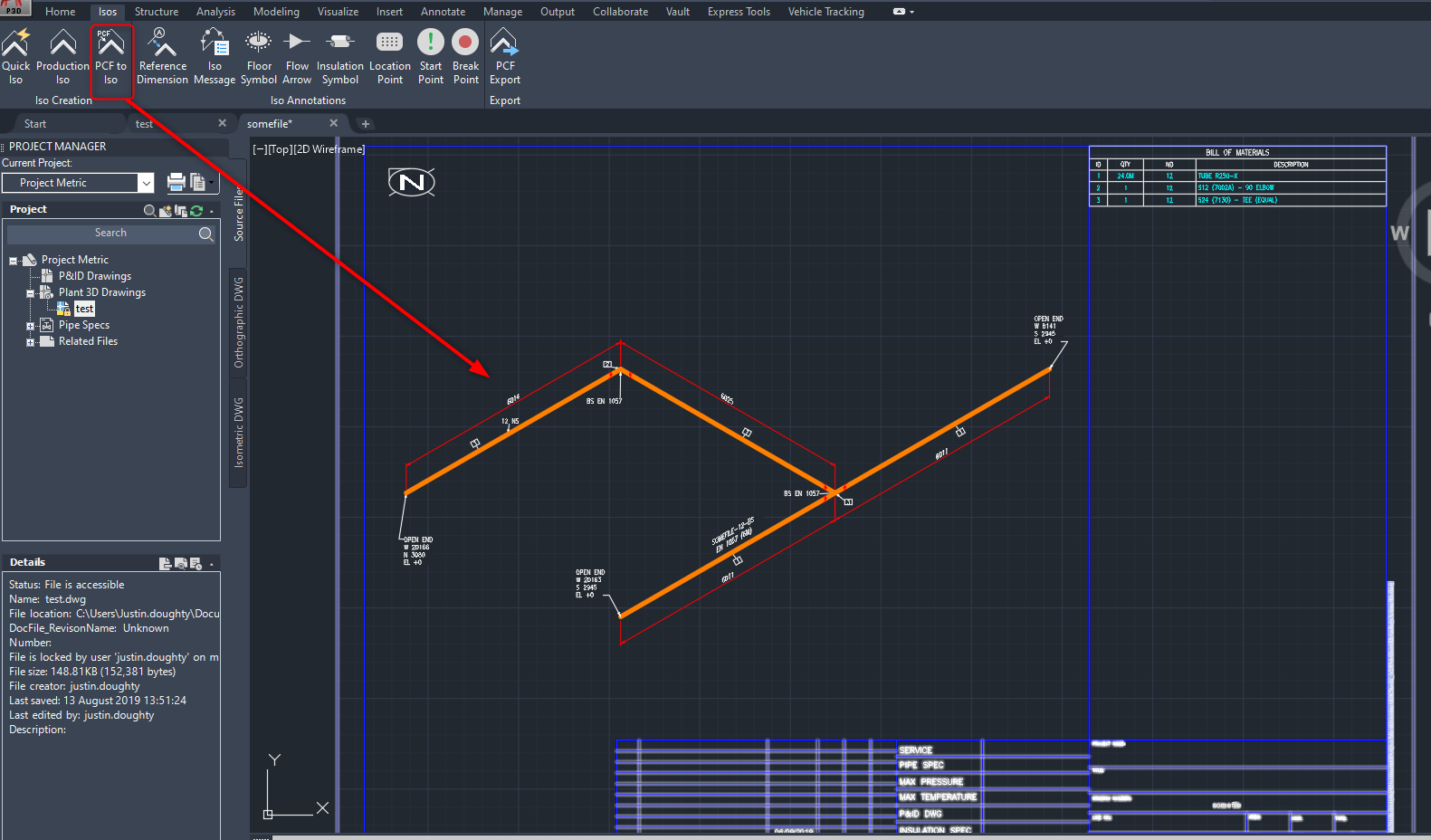Open the PCF to Iso tool

110,56
